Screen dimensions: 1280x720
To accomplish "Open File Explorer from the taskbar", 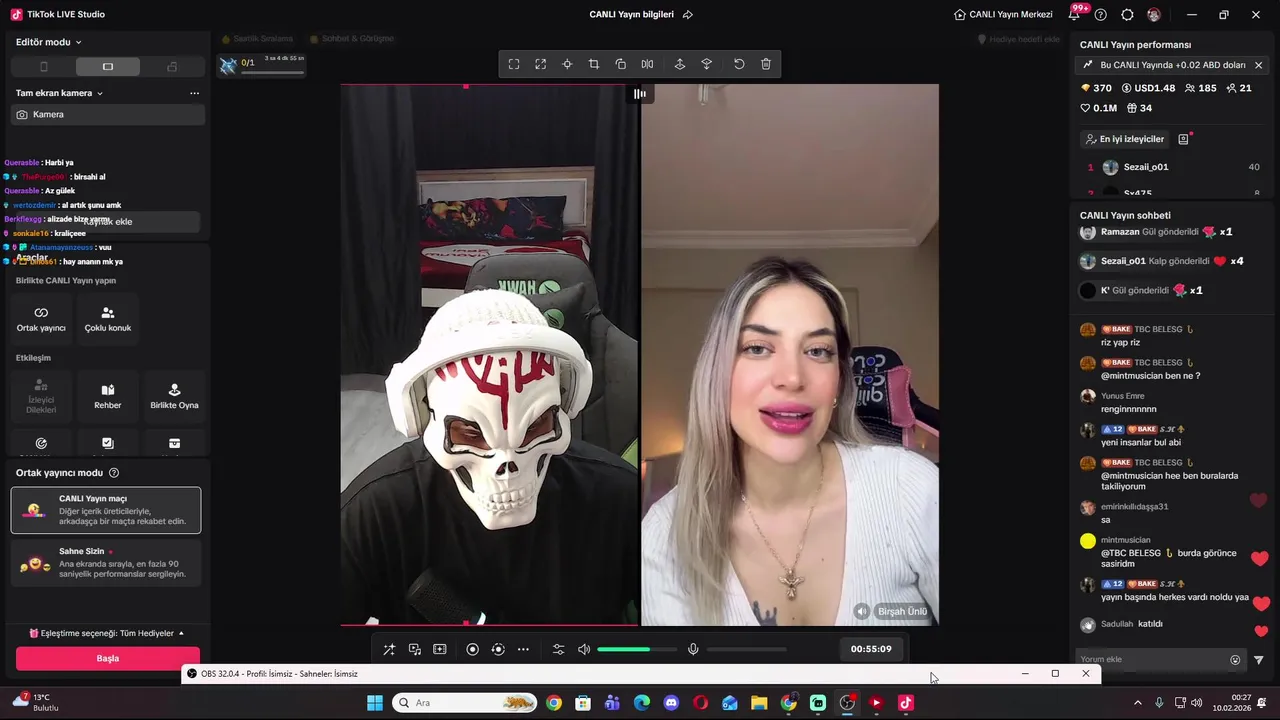I will click(759, 703).
